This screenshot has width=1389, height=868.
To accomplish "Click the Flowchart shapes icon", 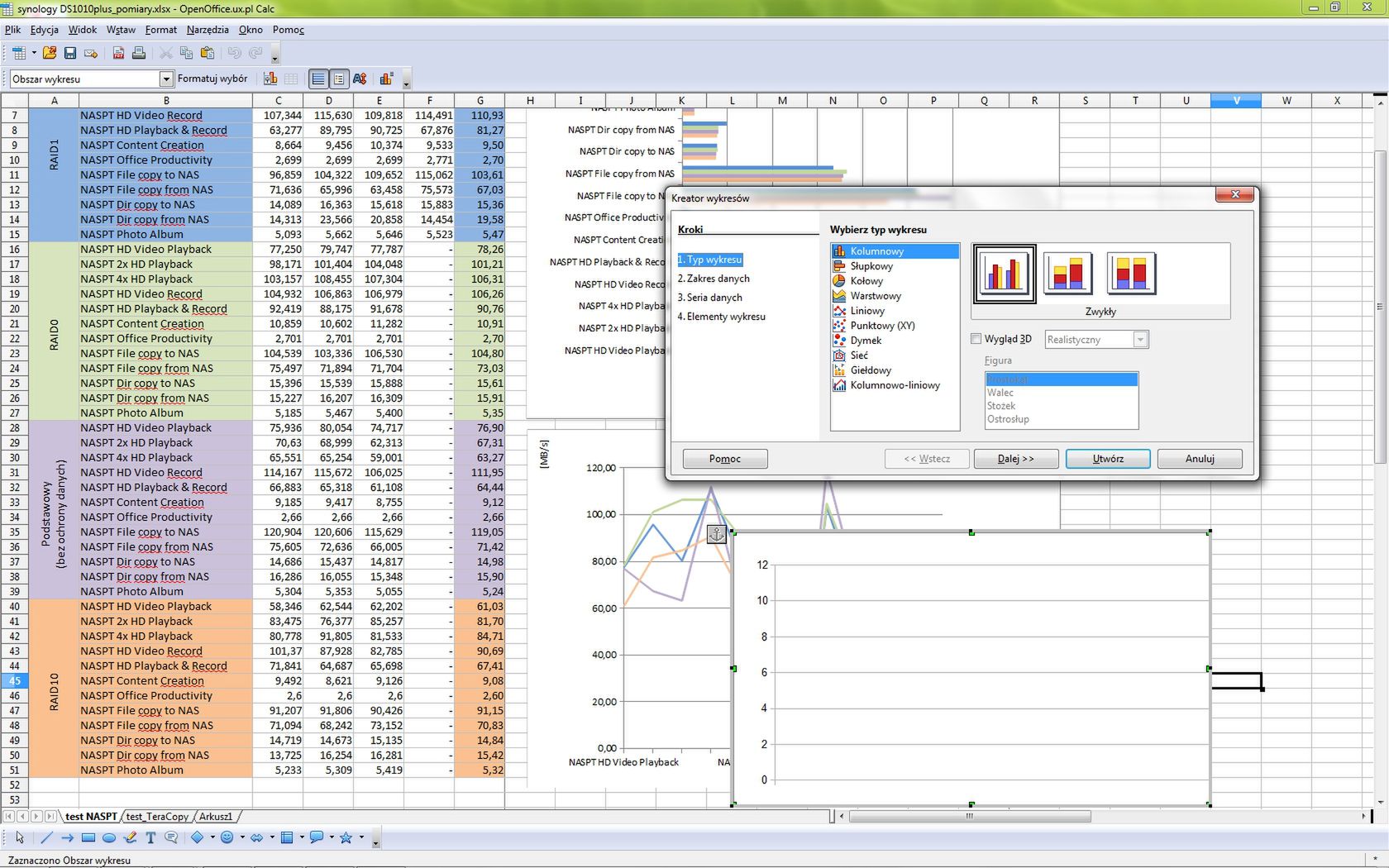I will pyautogui.click(x=287, y=838).
